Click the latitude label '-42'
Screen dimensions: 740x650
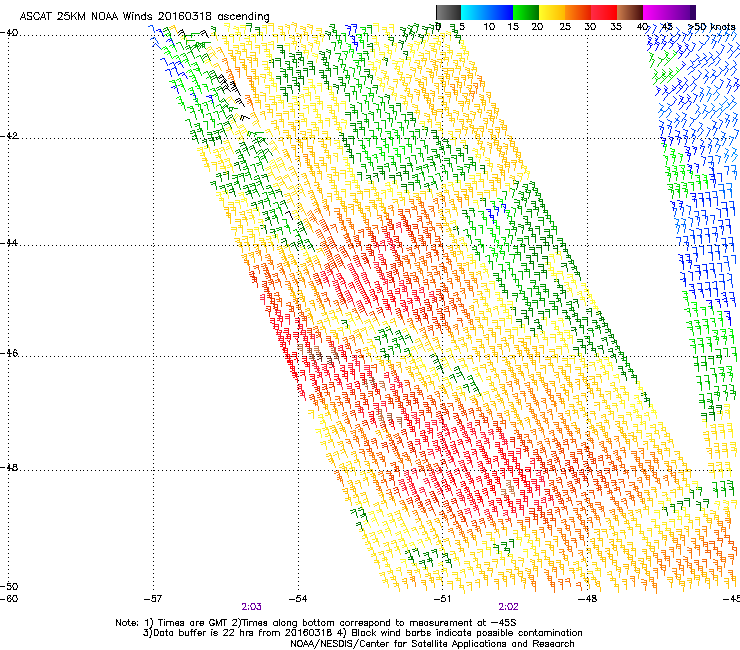tap(9, 135)
